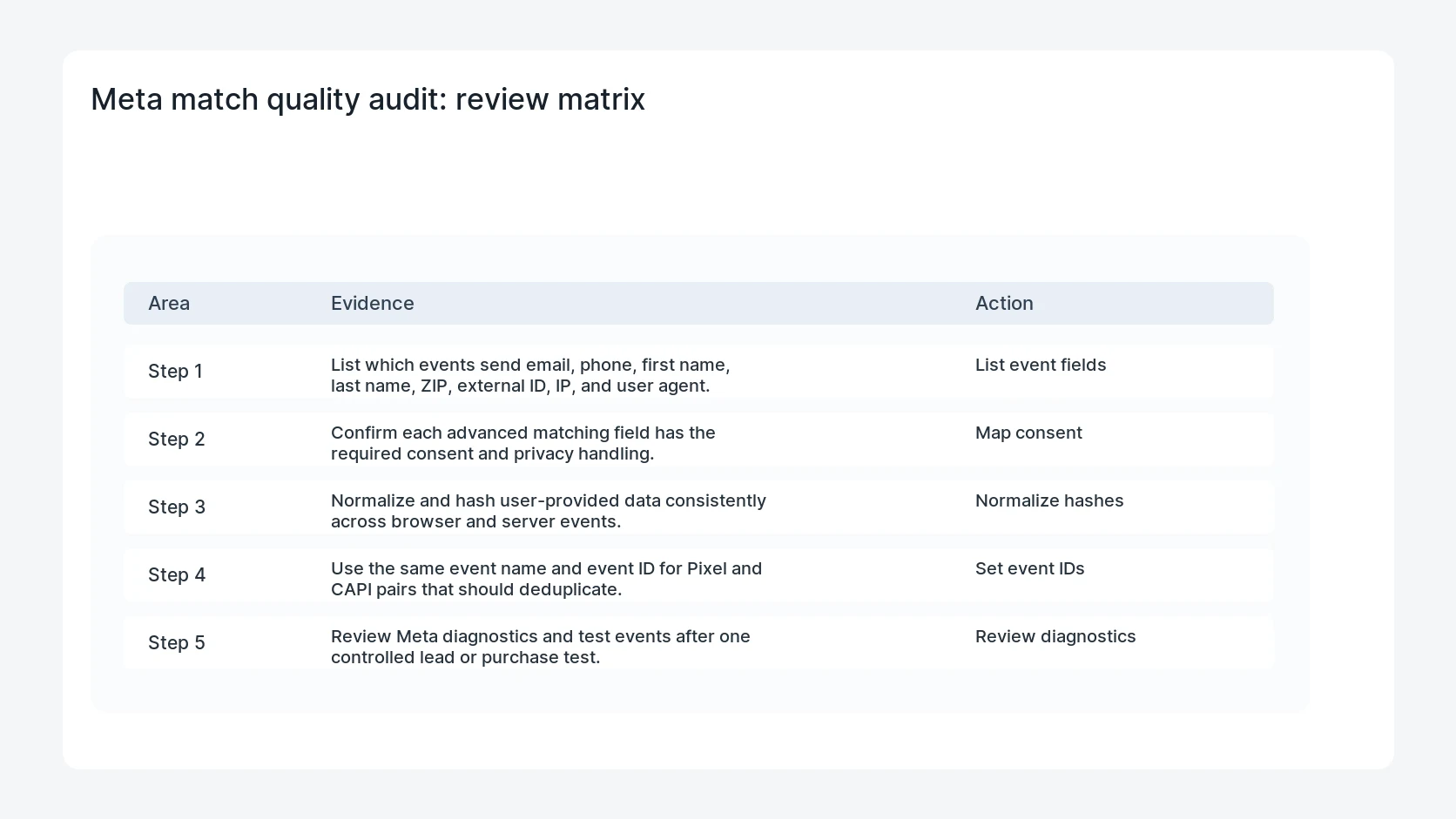
Task: Select evidence 'Confirm each advanced matching field'
Action: click(523, 443)
